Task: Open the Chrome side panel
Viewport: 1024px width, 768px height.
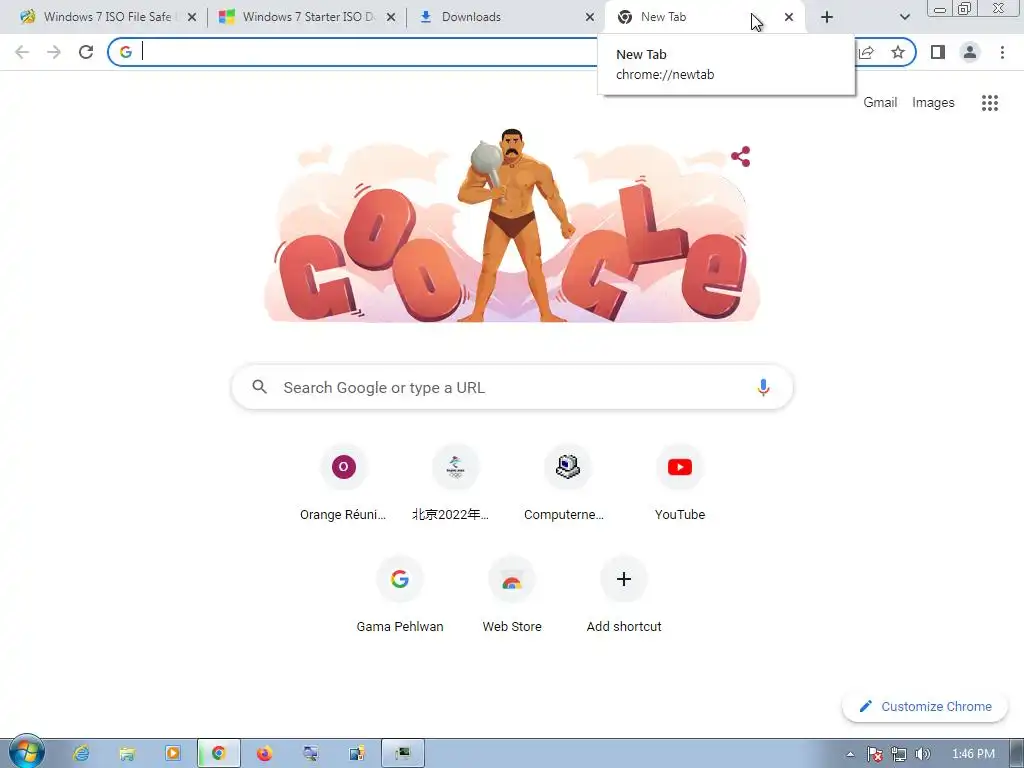Action: (x=938, y=52)
